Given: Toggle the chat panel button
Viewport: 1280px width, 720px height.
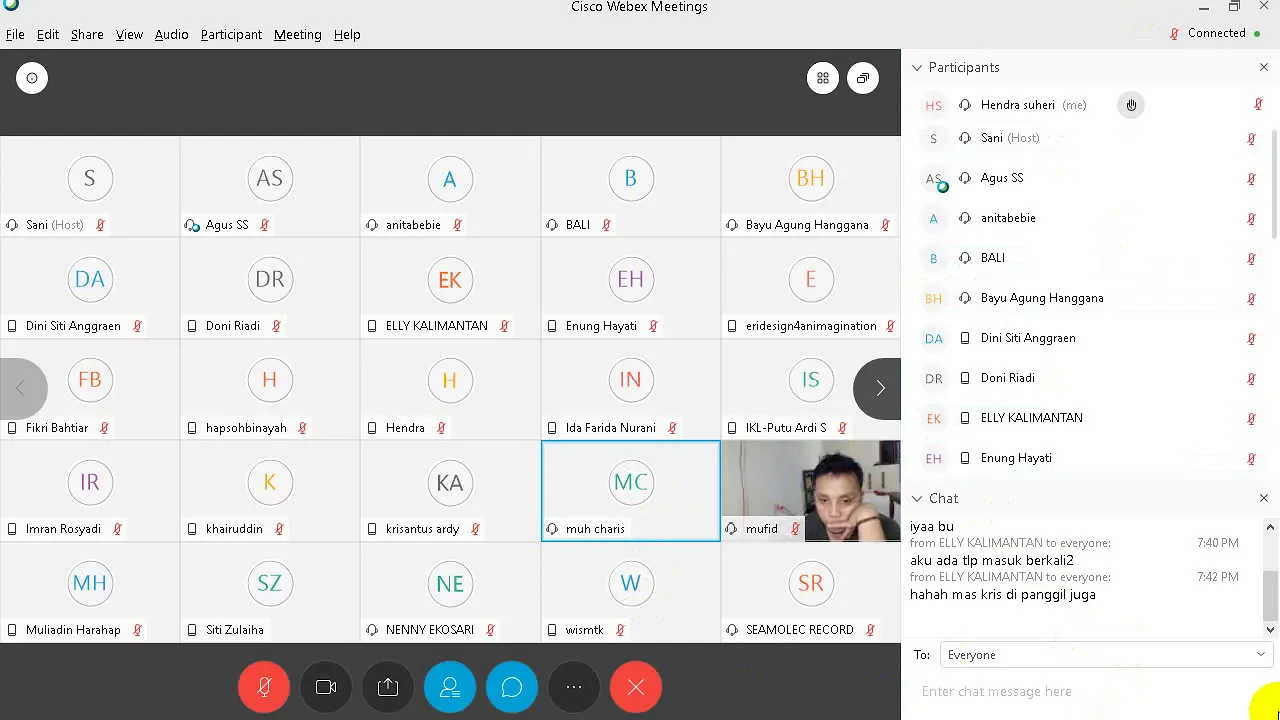Looking at the screenshot, I should coord(512,687).
